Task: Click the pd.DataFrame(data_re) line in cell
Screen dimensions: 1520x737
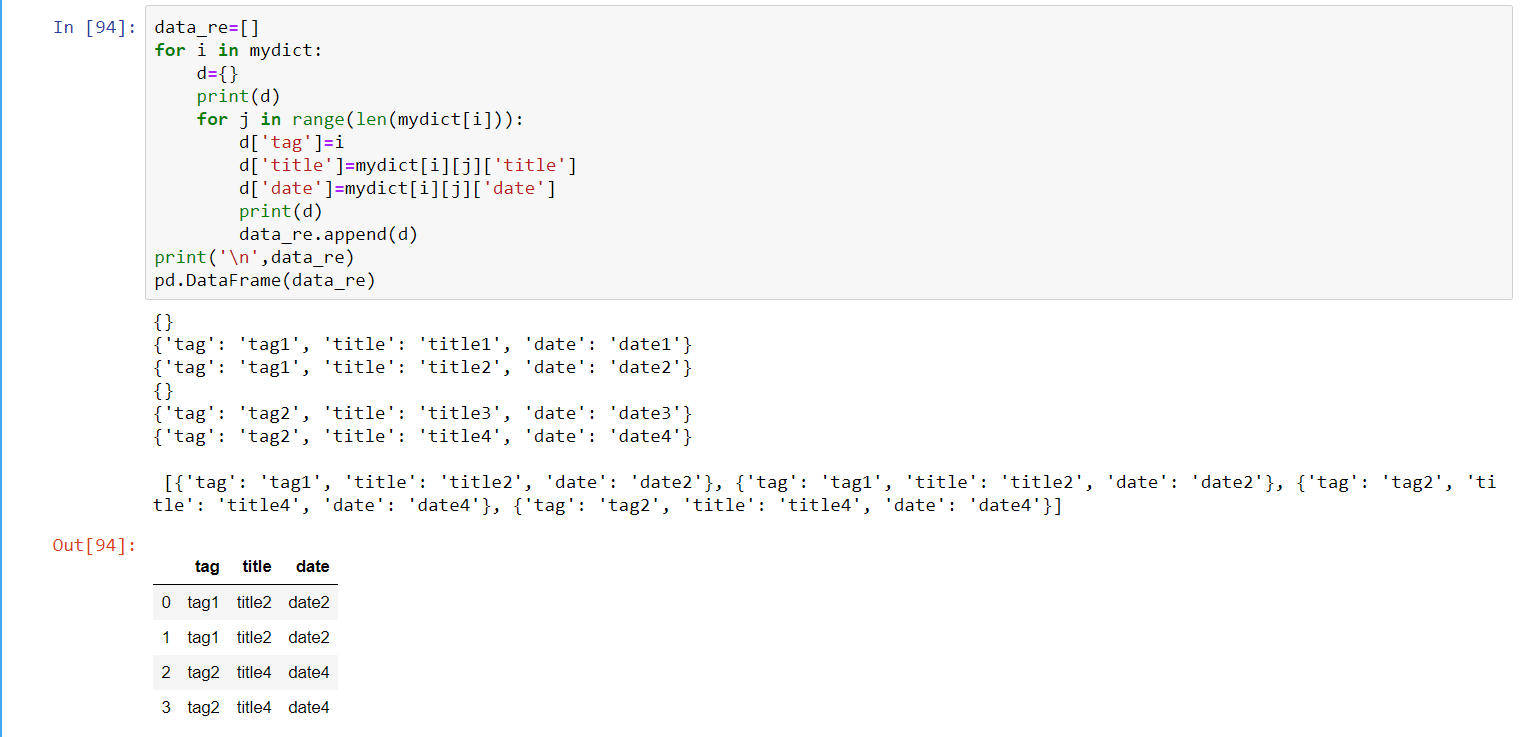Action: [265, 280]
